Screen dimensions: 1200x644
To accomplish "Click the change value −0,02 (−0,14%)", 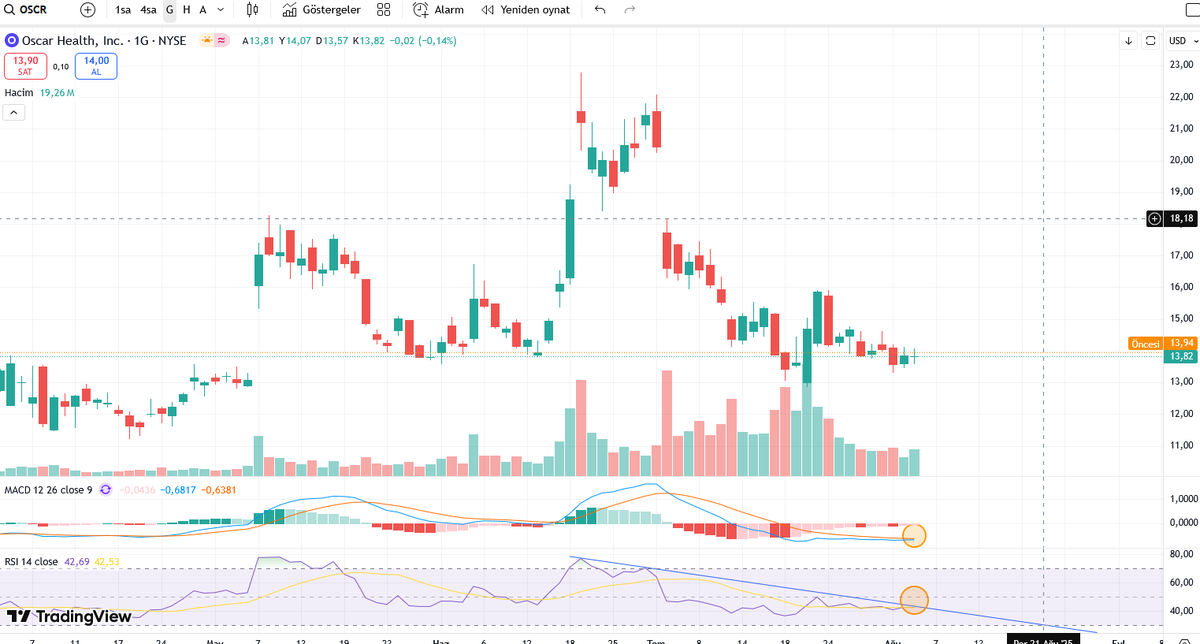I will [x=421, y=41].
